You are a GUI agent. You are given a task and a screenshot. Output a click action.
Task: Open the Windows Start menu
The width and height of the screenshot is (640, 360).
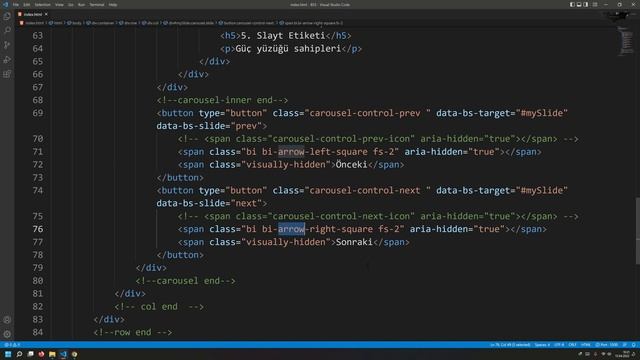[x=8, y=354]
